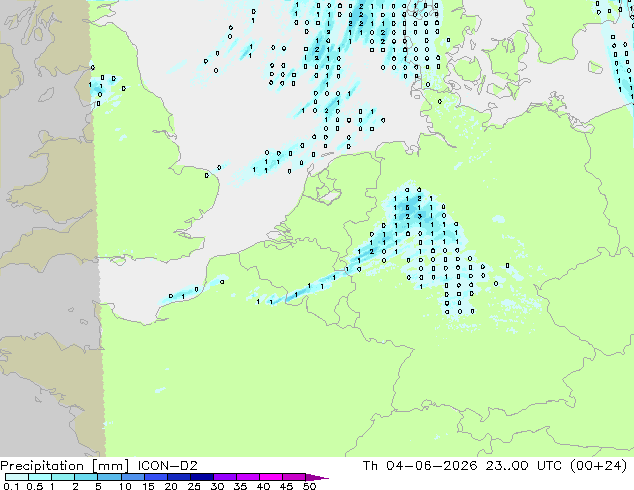
Task: Select the 35–40 mm violet legend swatch
Action: (x=247, y=477)
